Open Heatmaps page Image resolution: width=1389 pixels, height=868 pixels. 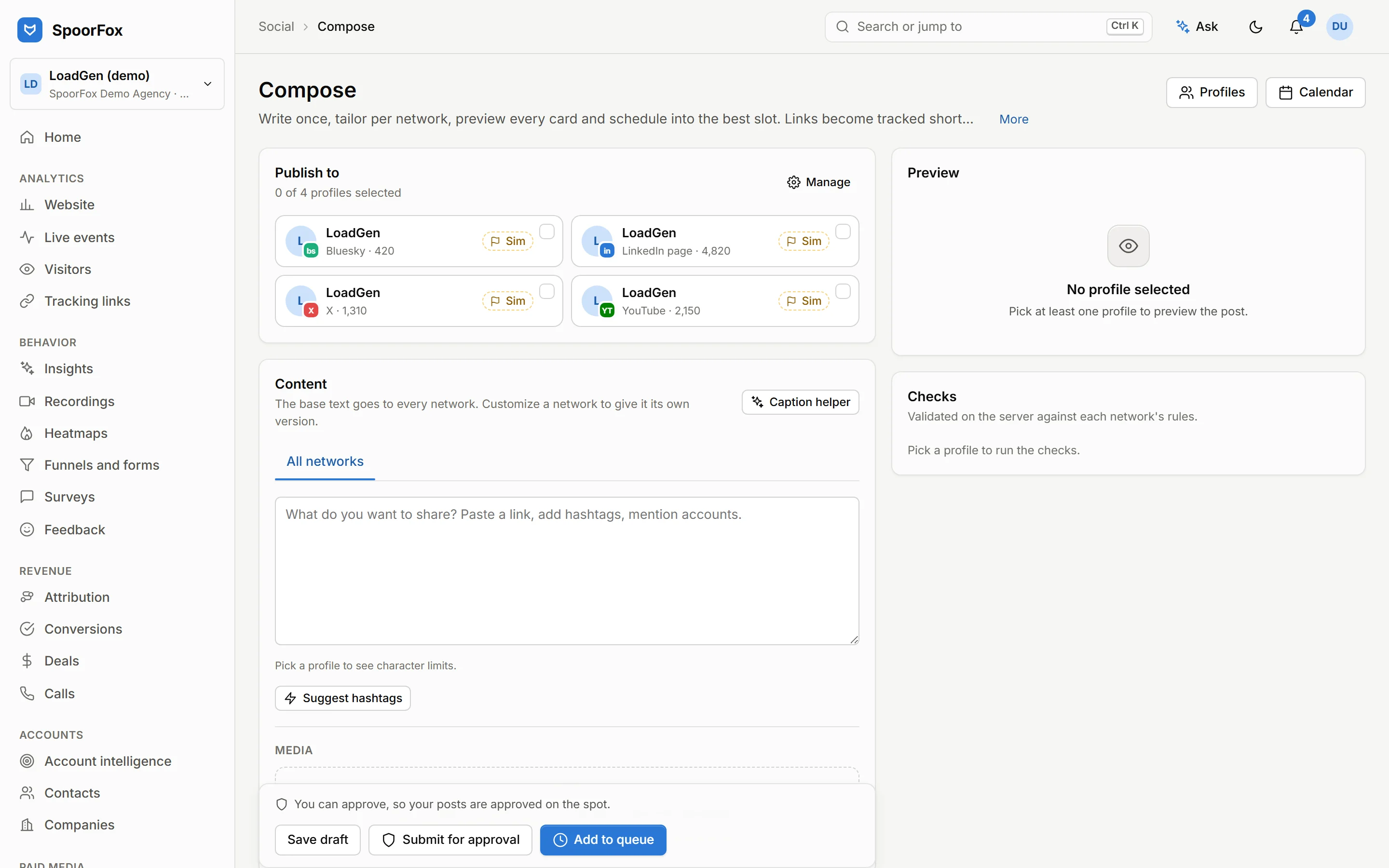click(x=117, y=434)
